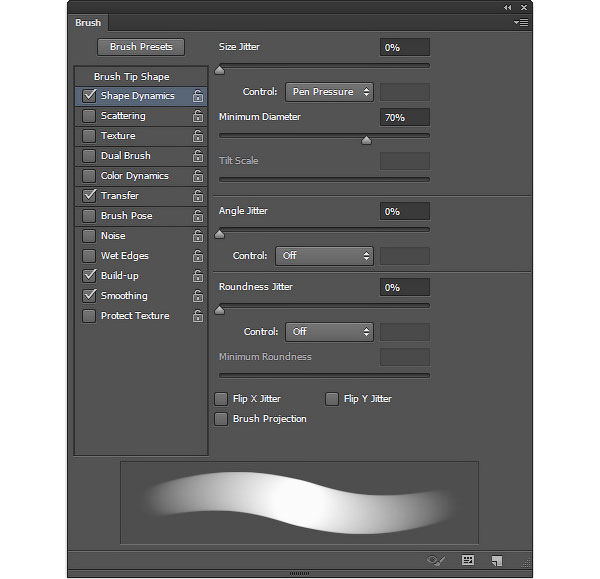Click the Brush Presets button
600x579 pixels.
(141, 47)
